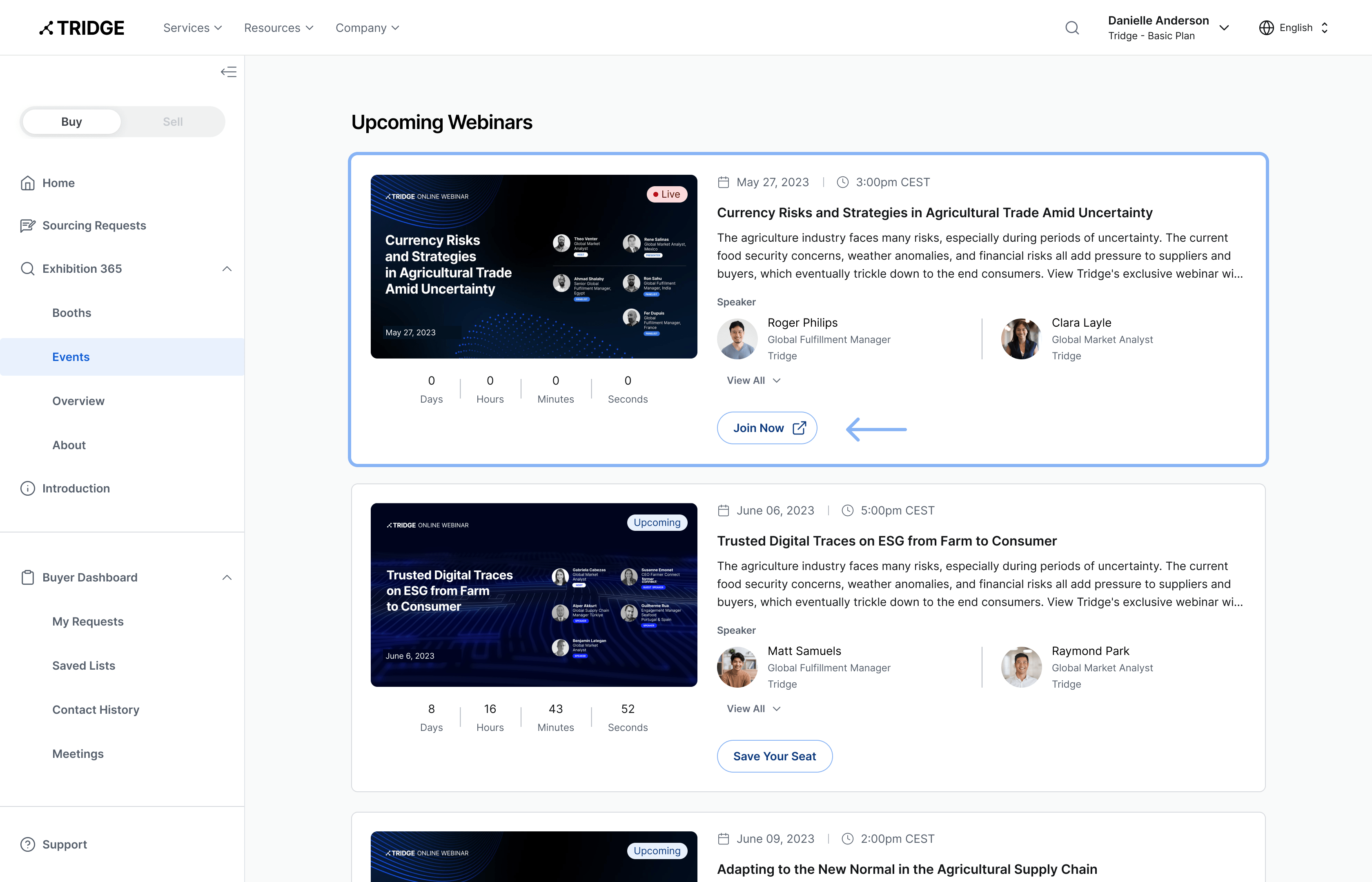
Task: Click Raymond Park speaker name
Action: 1090,650
